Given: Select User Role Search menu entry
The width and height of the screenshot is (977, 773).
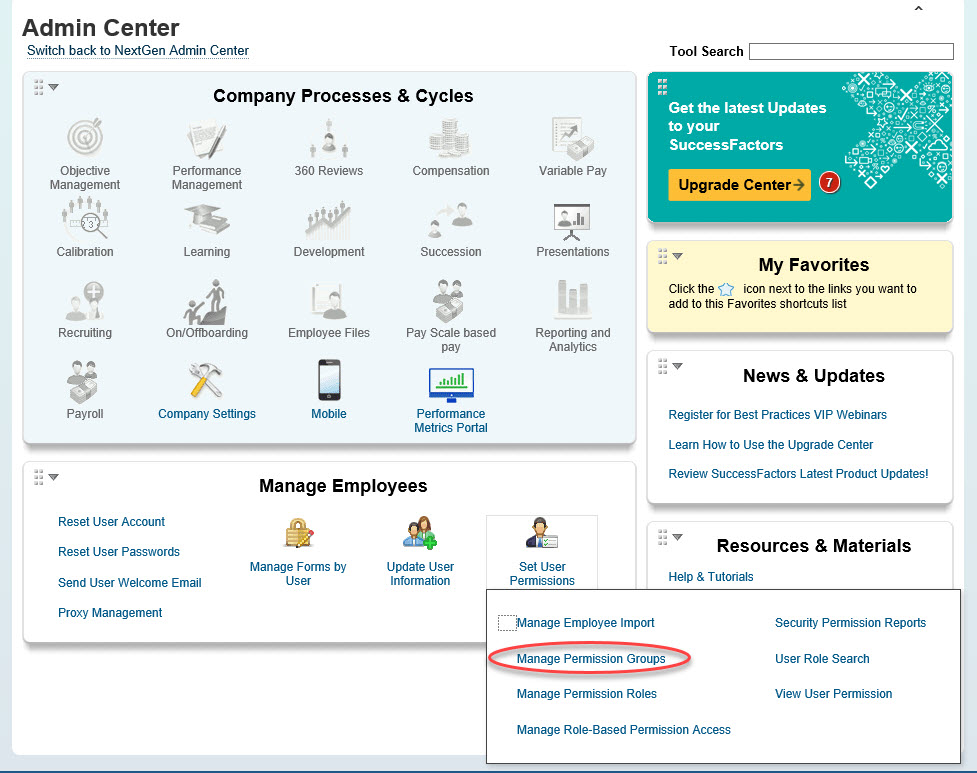Looking at the screenshot, I should [822, 659].
